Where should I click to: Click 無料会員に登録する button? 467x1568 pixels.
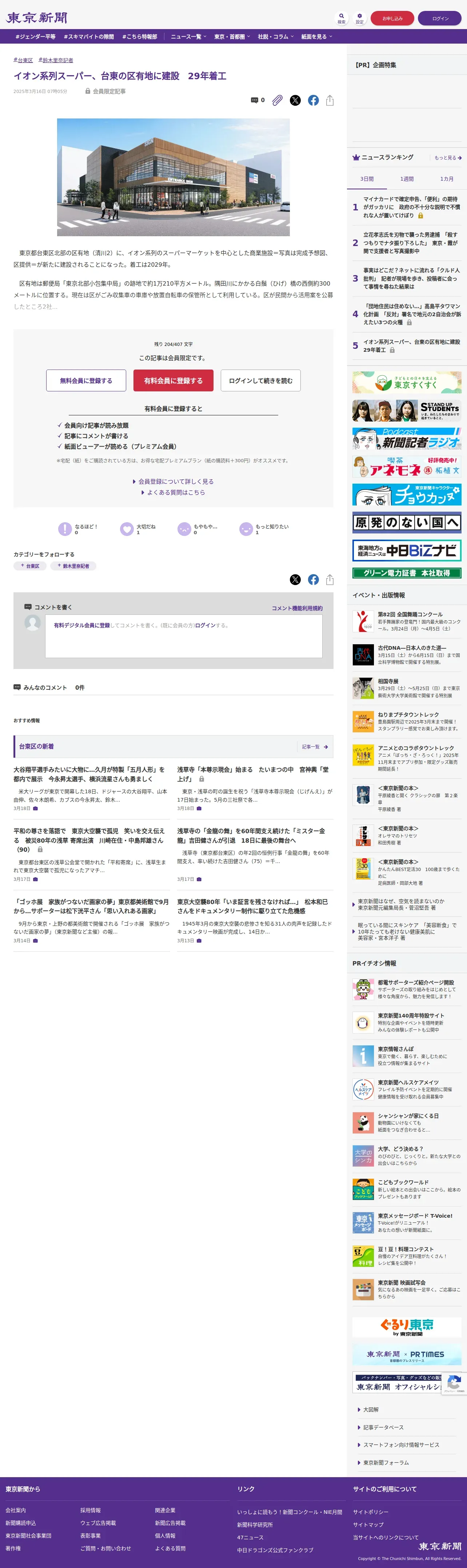(x=86, y=380)
